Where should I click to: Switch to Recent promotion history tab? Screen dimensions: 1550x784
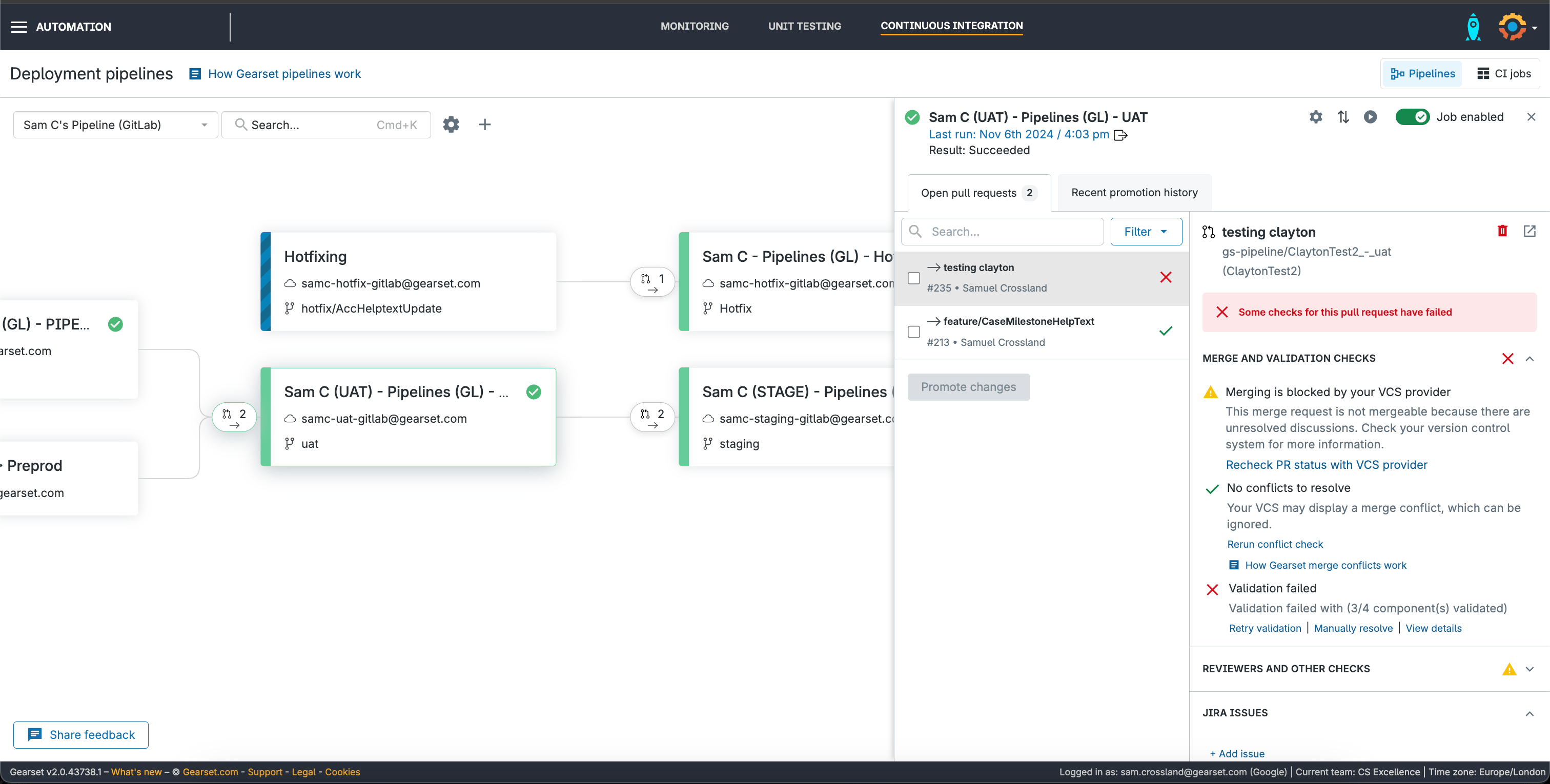(1134, 193)
